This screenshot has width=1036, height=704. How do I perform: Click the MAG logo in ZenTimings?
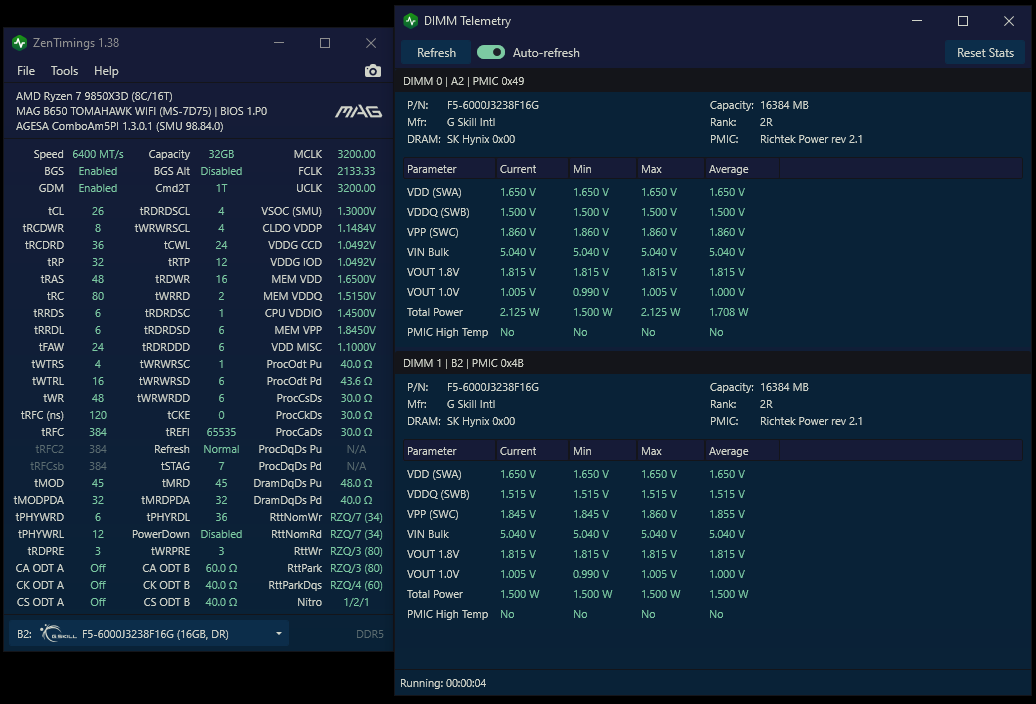(358, 111)
